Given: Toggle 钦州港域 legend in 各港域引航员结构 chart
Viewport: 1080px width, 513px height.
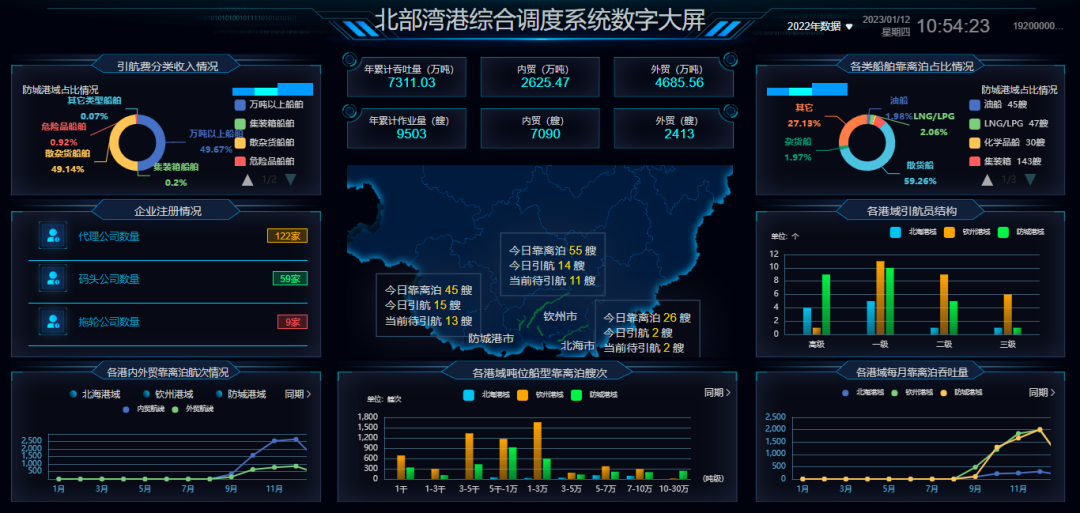Looking at the screenshot, I should coord(968,233).
